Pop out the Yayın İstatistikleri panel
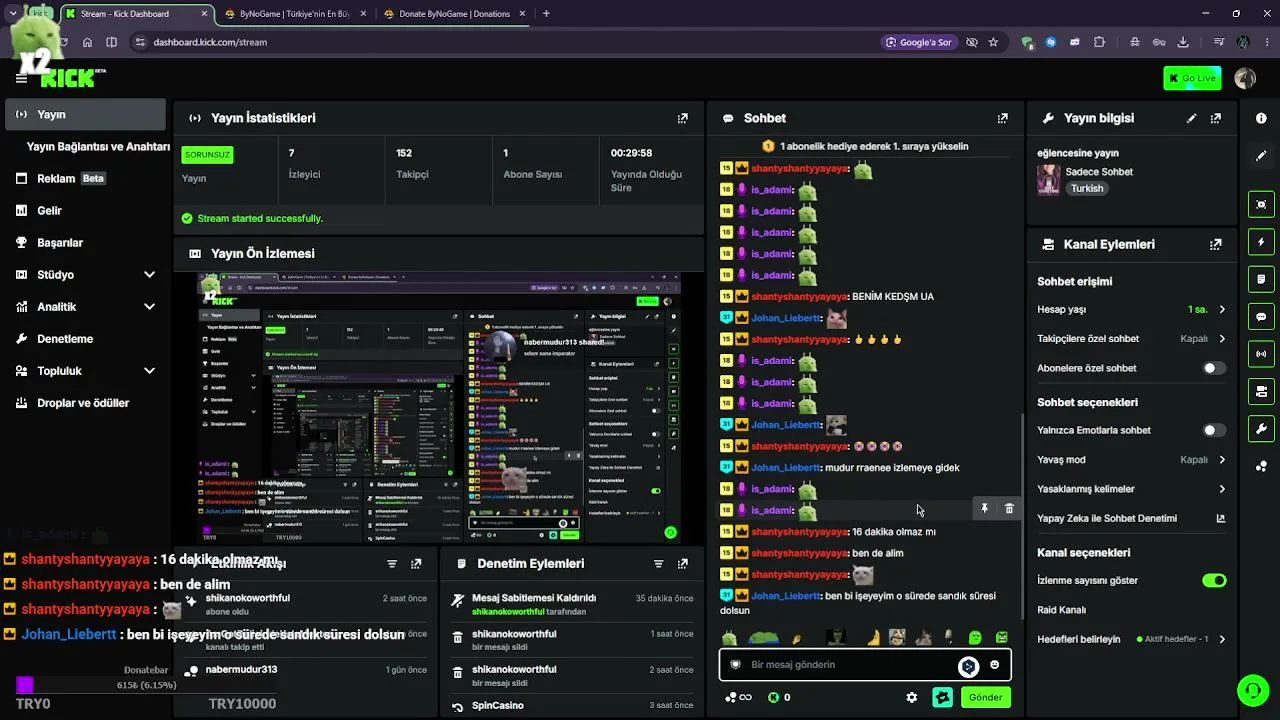 (x=683, y=118)
